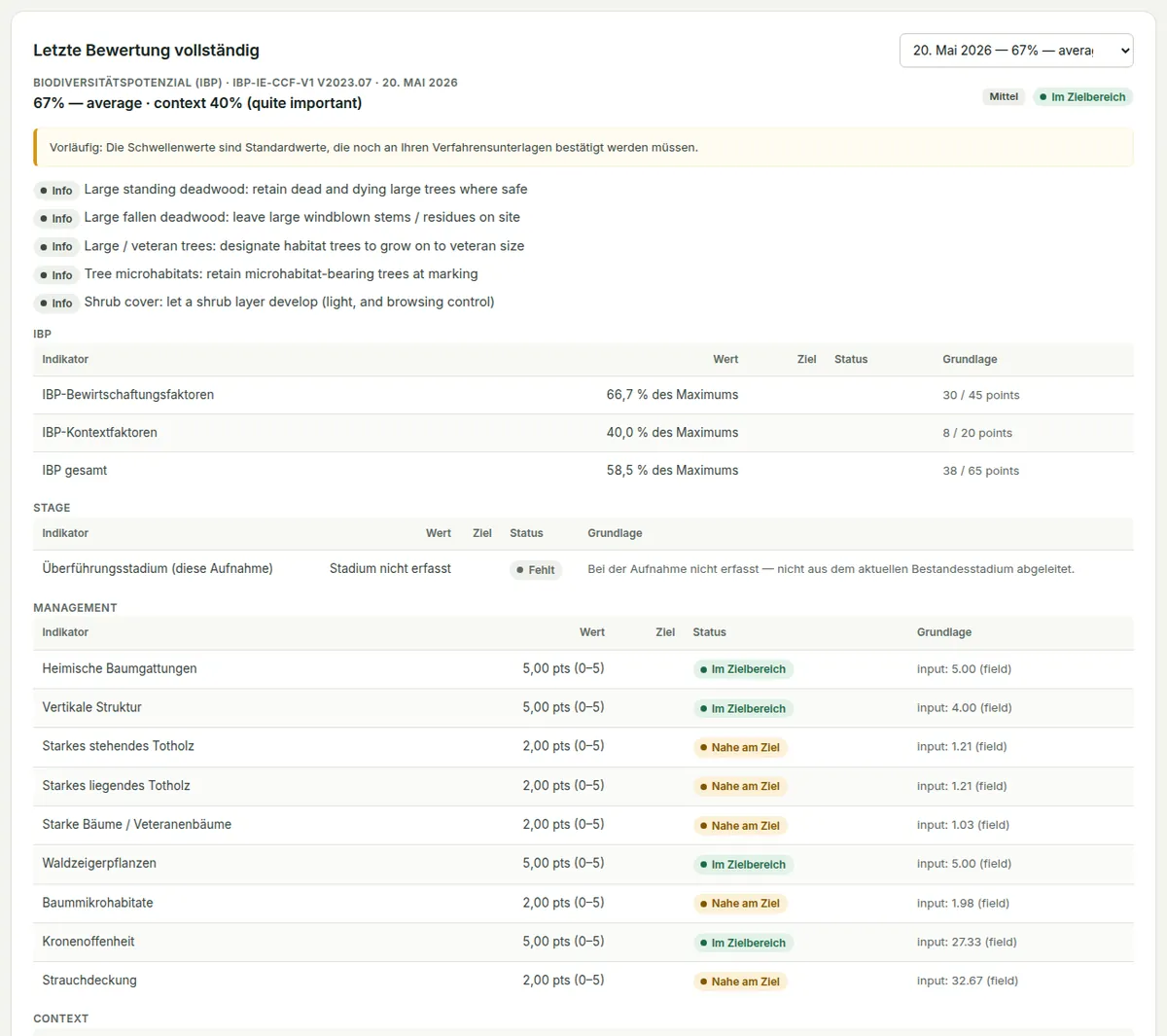The width and height of the screenshot is (1167, 1036).
Task: Click the status badge in the Vertikale Struktur row
Action: pos(743,709)
